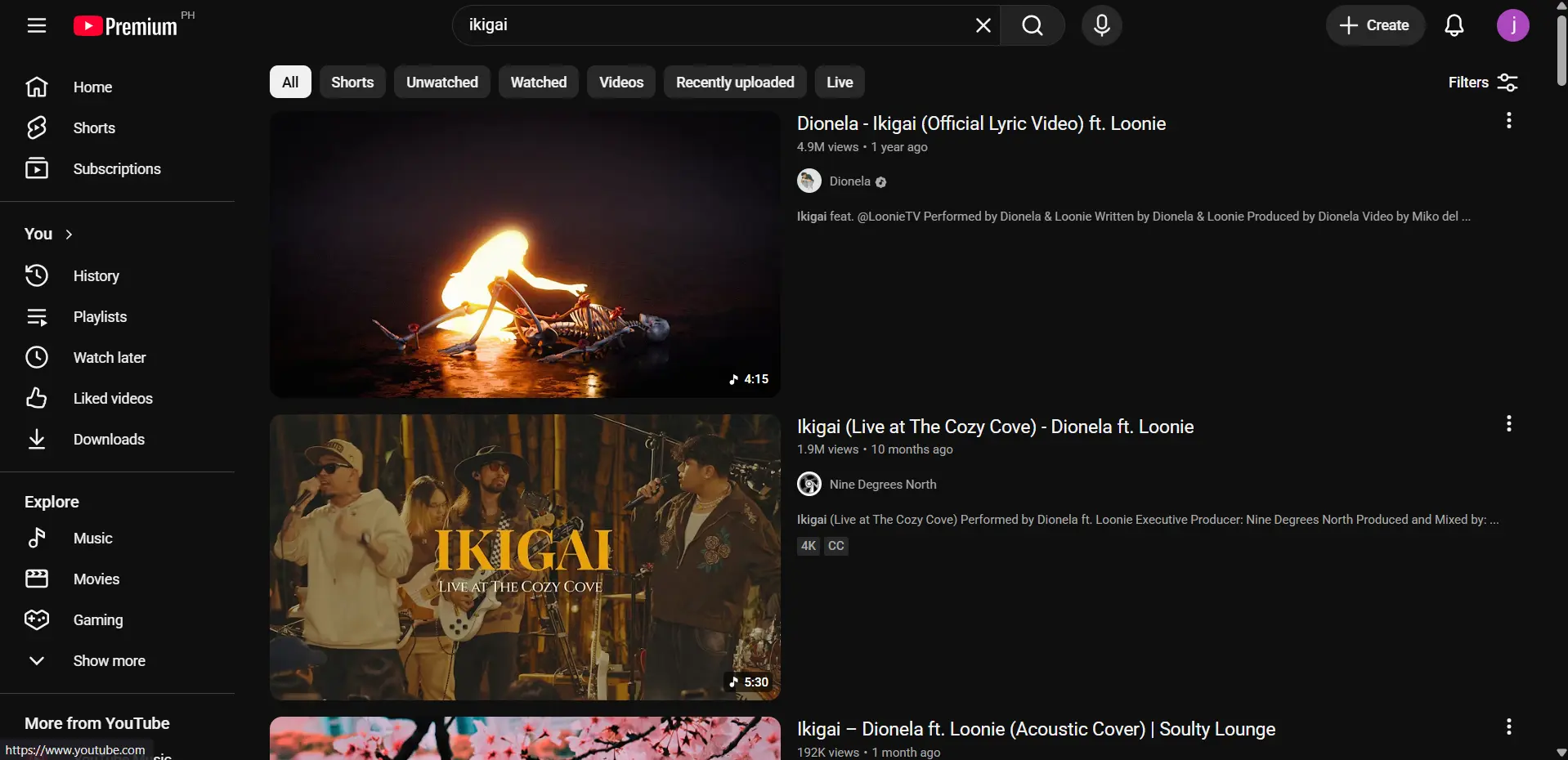Switch to the Shorts filter chip
Image resolution: width=1568 pixels, height=760 pixels.
click(352, 82)
